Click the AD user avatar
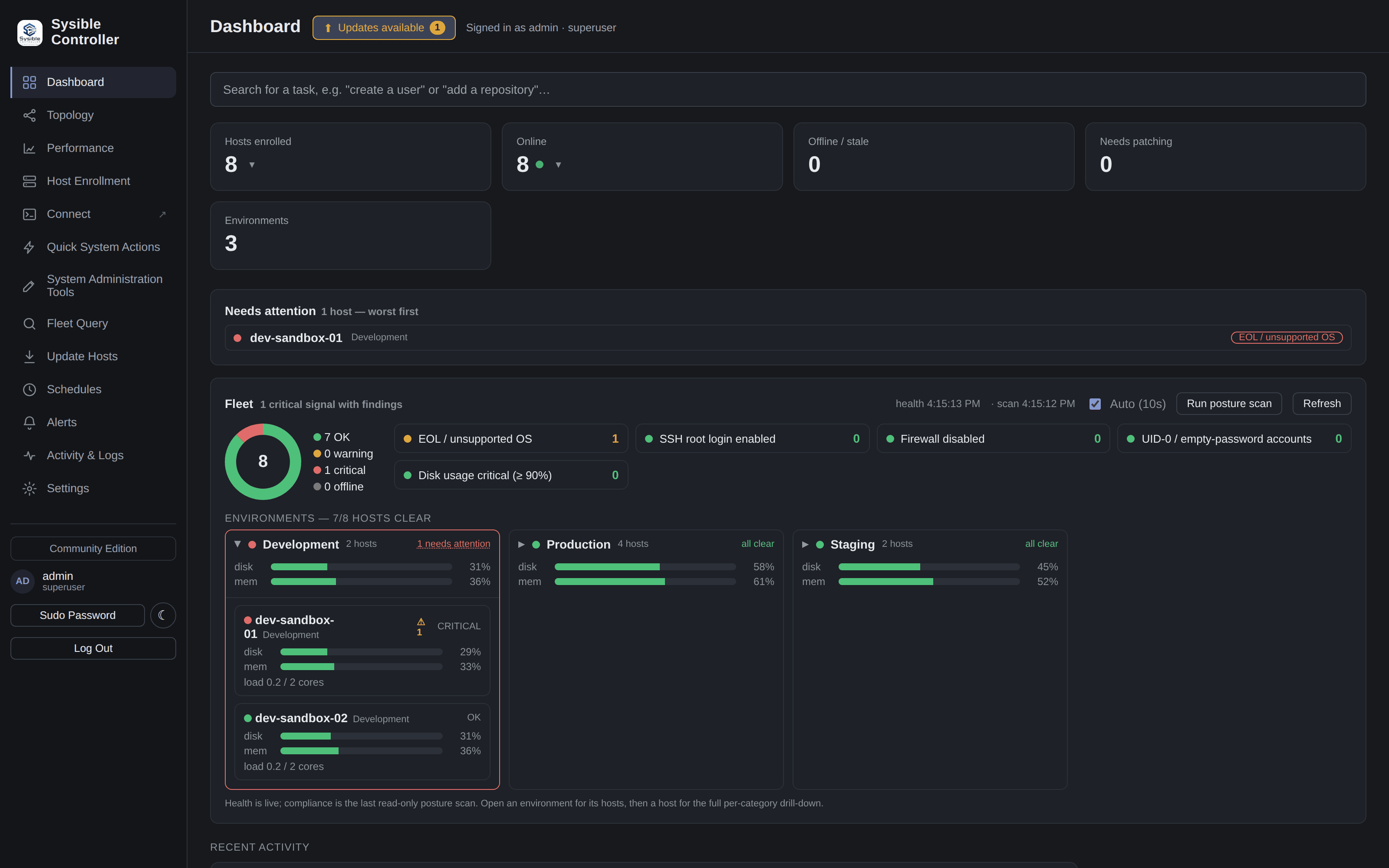This screenshot has width=1389, height=868. click(x=23, y=581)
